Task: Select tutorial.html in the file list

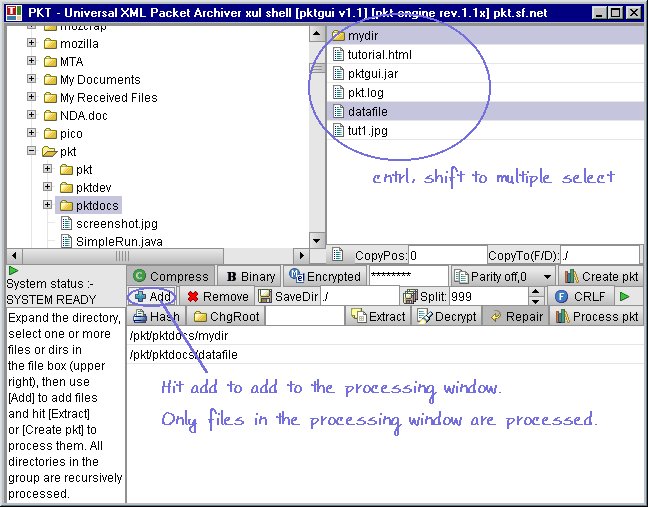Action: point(379,55)
